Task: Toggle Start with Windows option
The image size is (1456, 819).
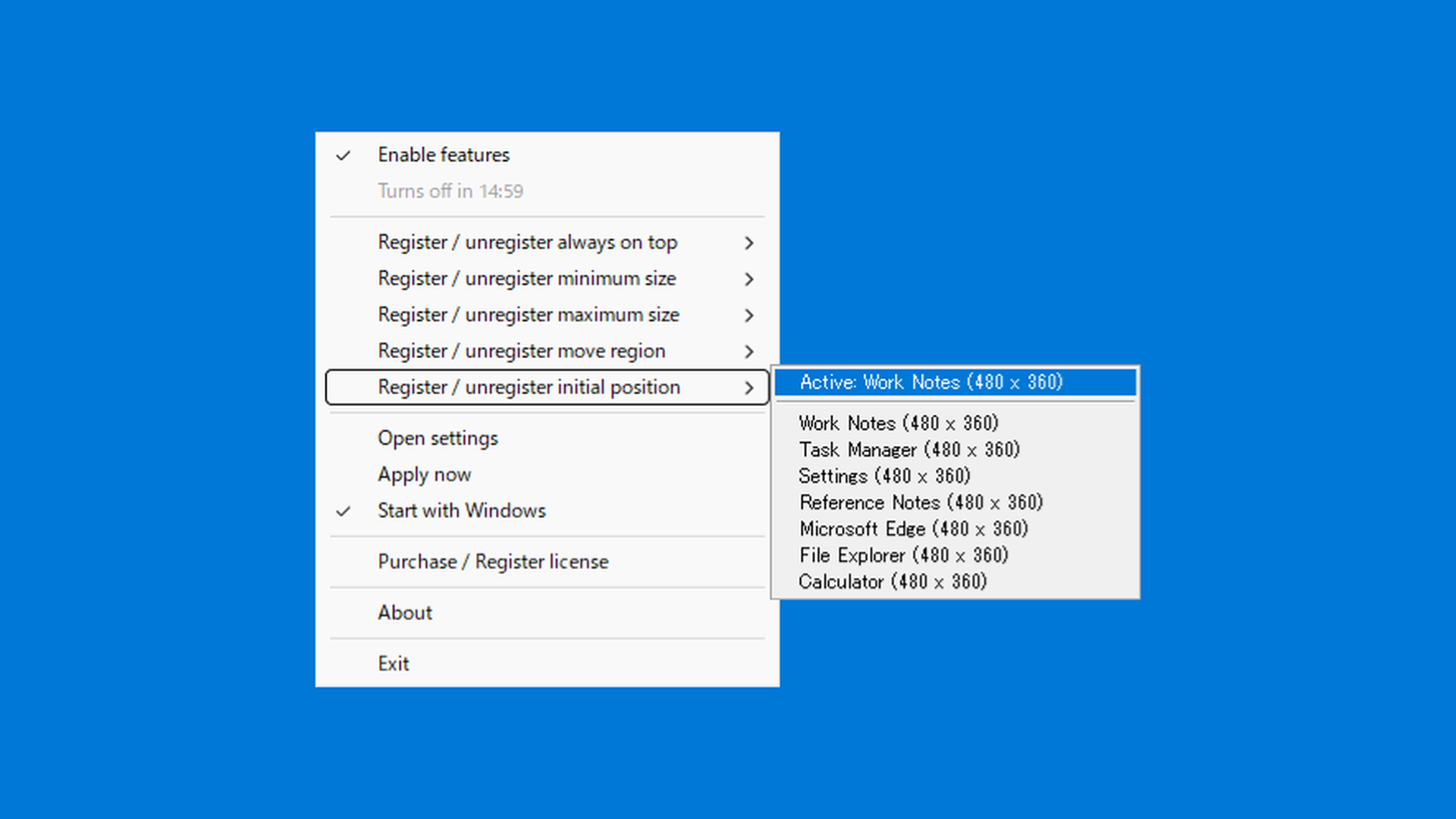Action: [x=547, y=510]
